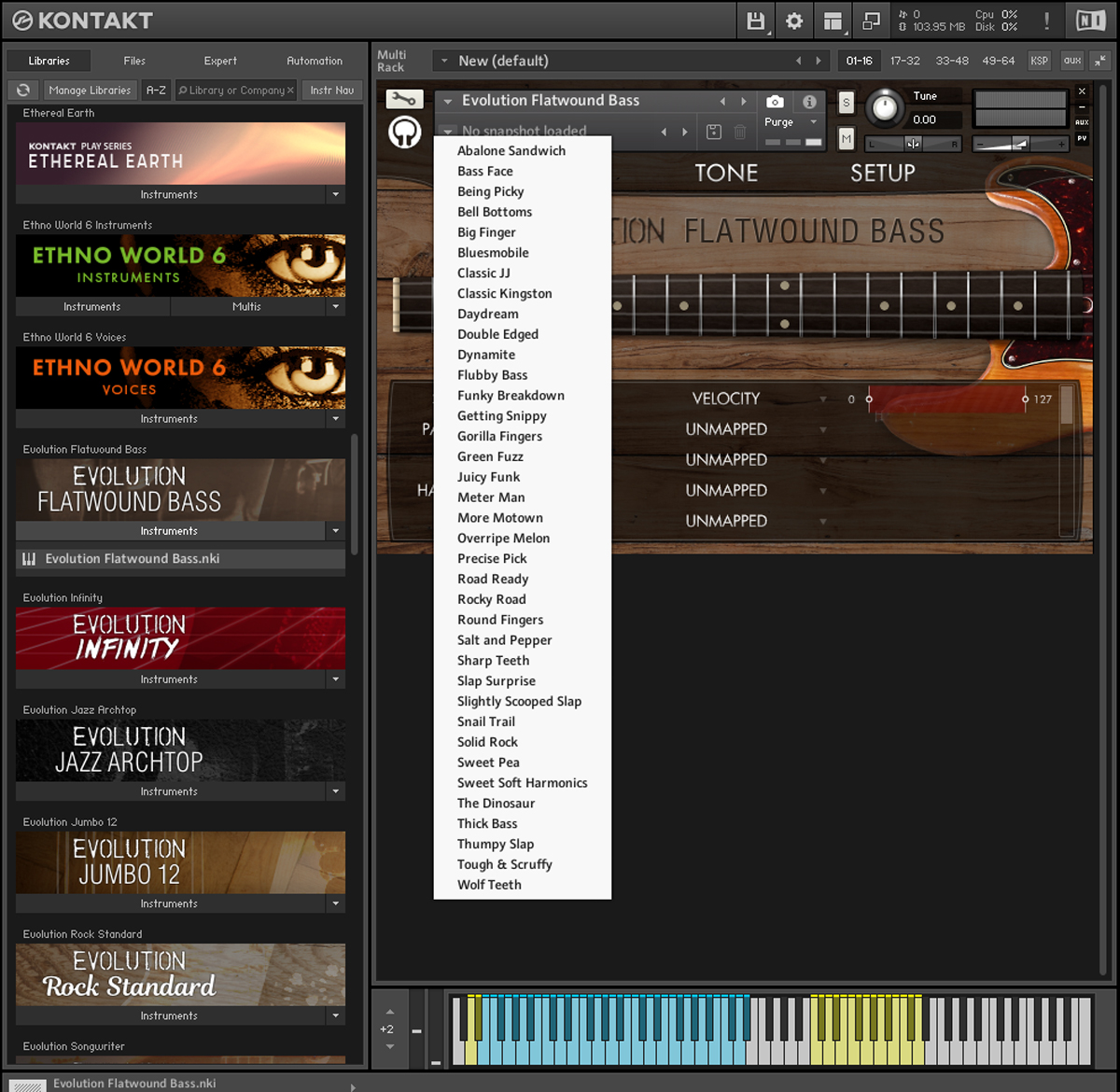Open the options gear icon
The height and width of the screenshot is (1092, 1120).
[x=794, y=21]
